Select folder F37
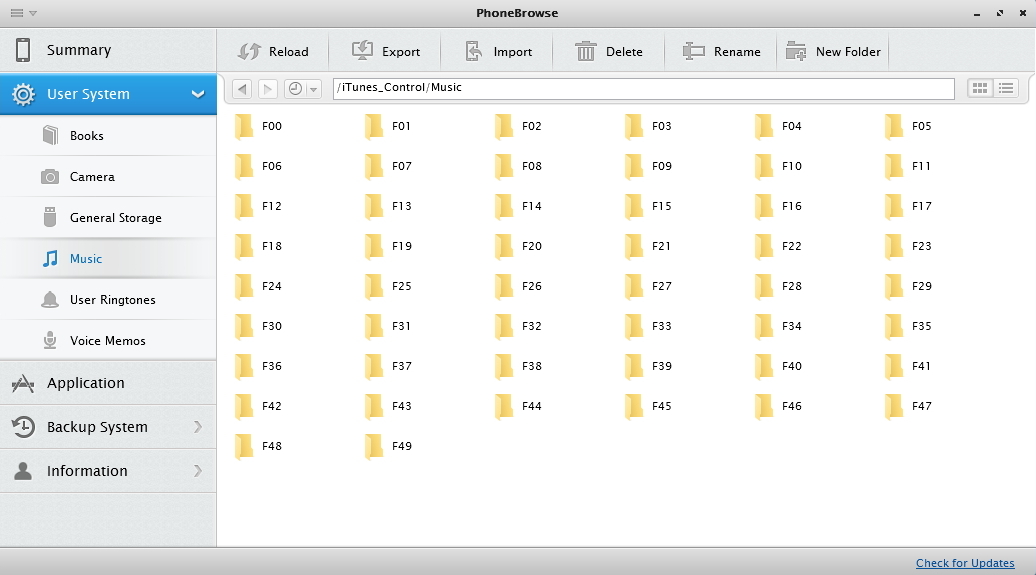This screenshot has width=1036, height=575. click(388, 365)
